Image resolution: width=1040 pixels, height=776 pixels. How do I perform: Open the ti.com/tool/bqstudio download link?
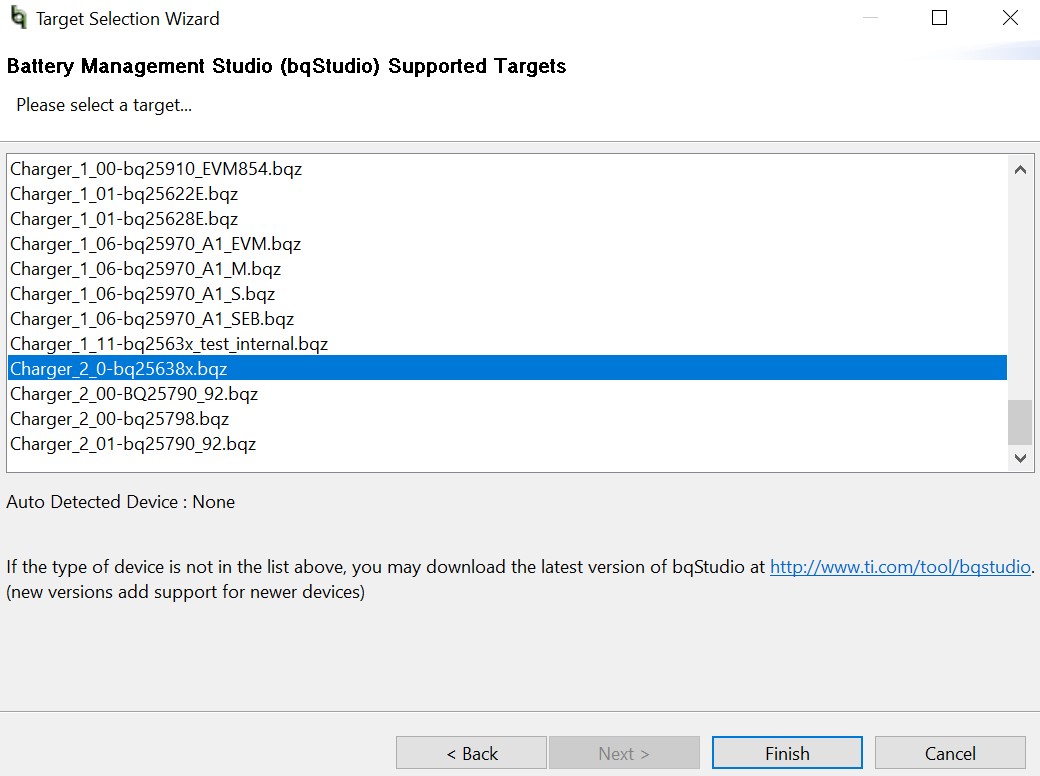900,567
